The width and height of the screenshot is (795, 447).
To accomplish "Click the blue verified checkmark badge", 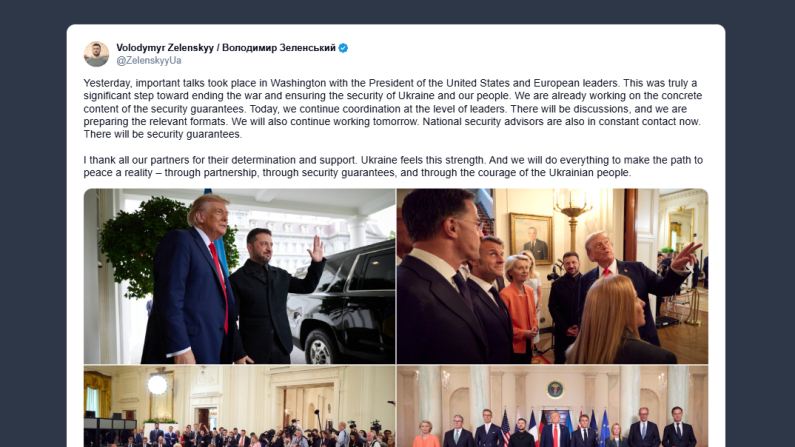I will [343, 48].
